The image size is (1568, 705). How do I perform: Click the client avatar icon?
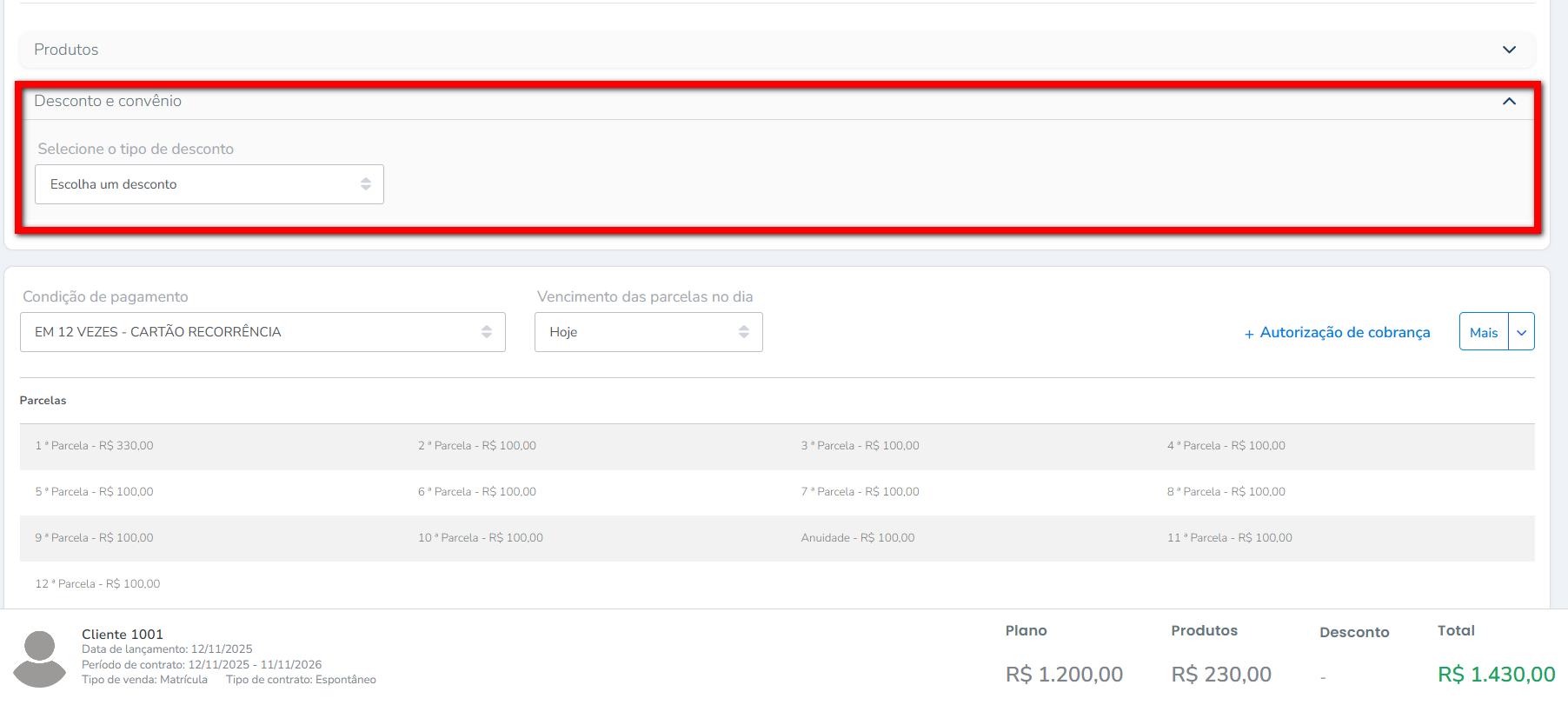pos(40,658)
